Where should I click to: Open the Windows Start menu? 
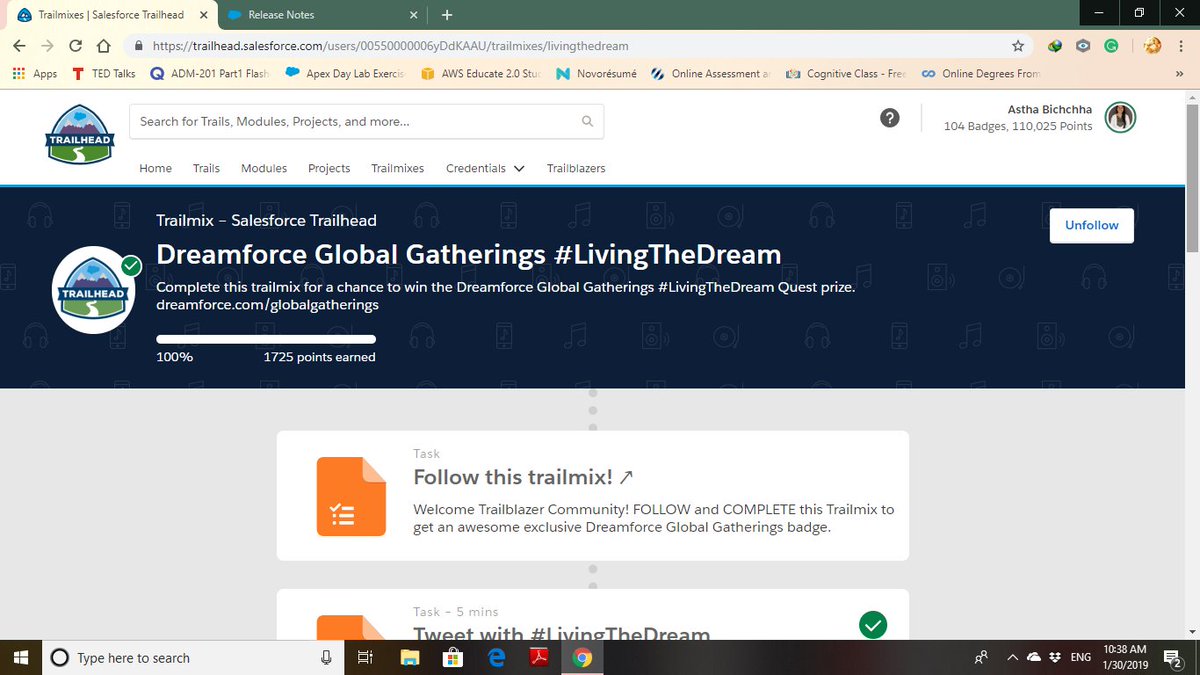[19, 658]
